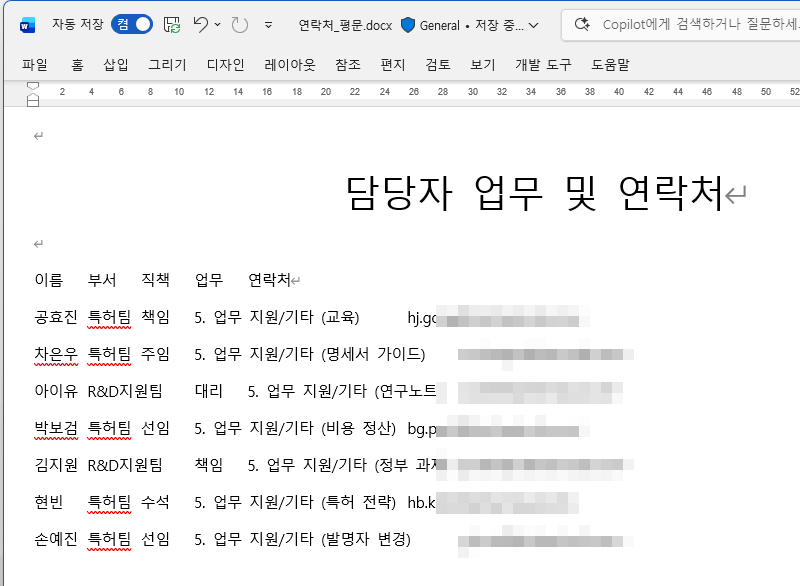Open the Quick Access Toolbar customize chevron
This screenshot has width=800, height=586.
tap(268, 25)
